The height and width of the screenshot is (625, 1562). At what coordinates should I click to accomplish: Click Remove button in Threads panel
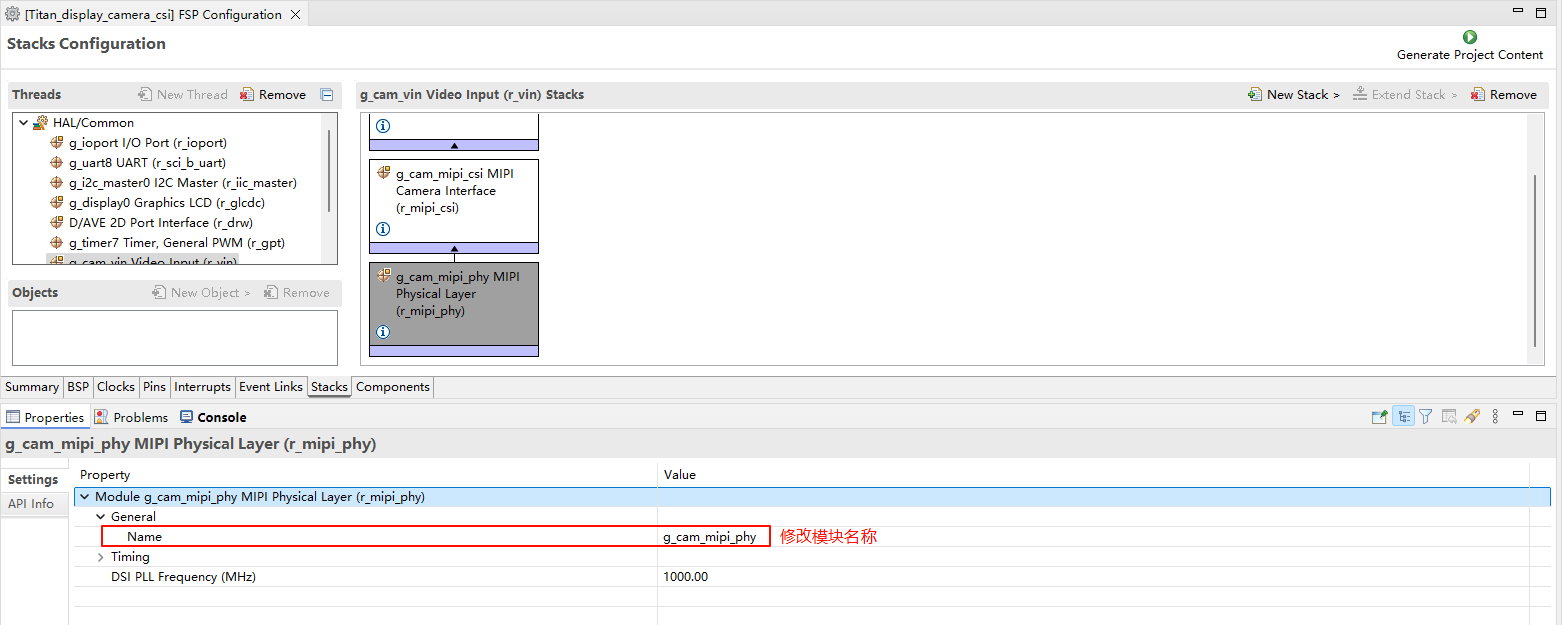coord(273,95)
